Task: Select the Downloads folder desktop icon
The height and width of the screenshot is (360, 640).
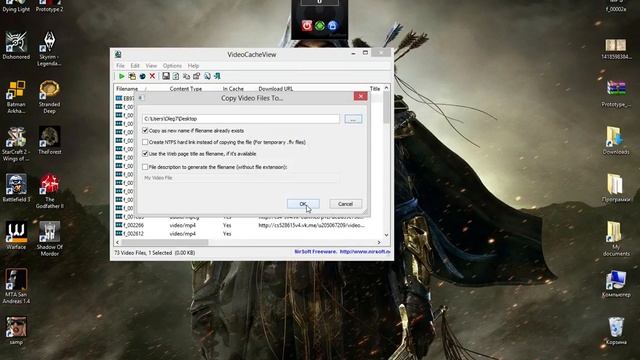Action: coord(616,141)
